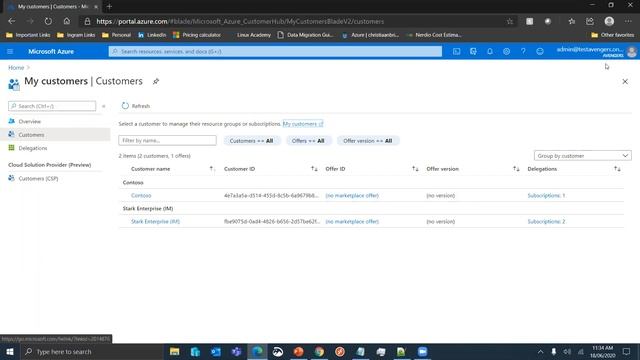Open a new browser tab
Image resolution: width=640 pixels, height=360 pixels.
coord(109,7)
